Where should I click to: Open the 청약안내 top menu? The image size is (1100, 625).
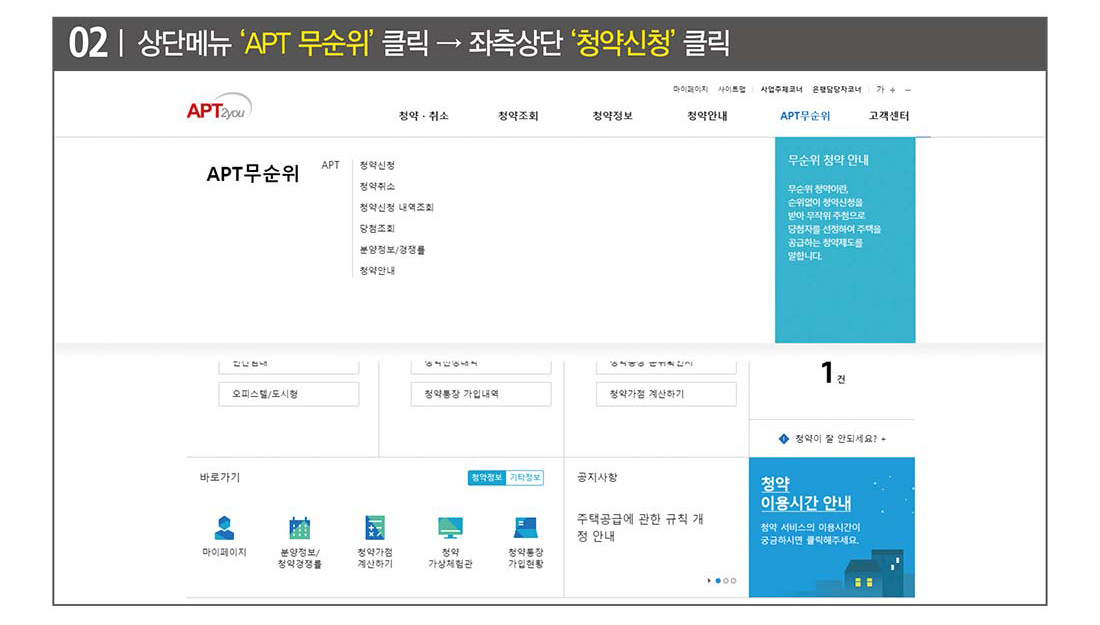pos(707,116)
